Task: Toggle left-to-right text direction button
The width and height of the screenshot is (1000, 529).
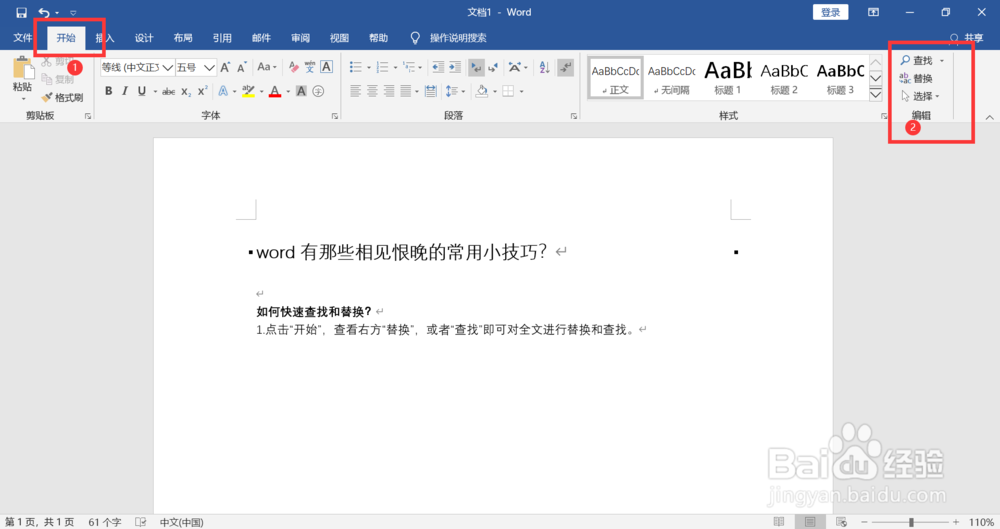Action: point(476,67)
